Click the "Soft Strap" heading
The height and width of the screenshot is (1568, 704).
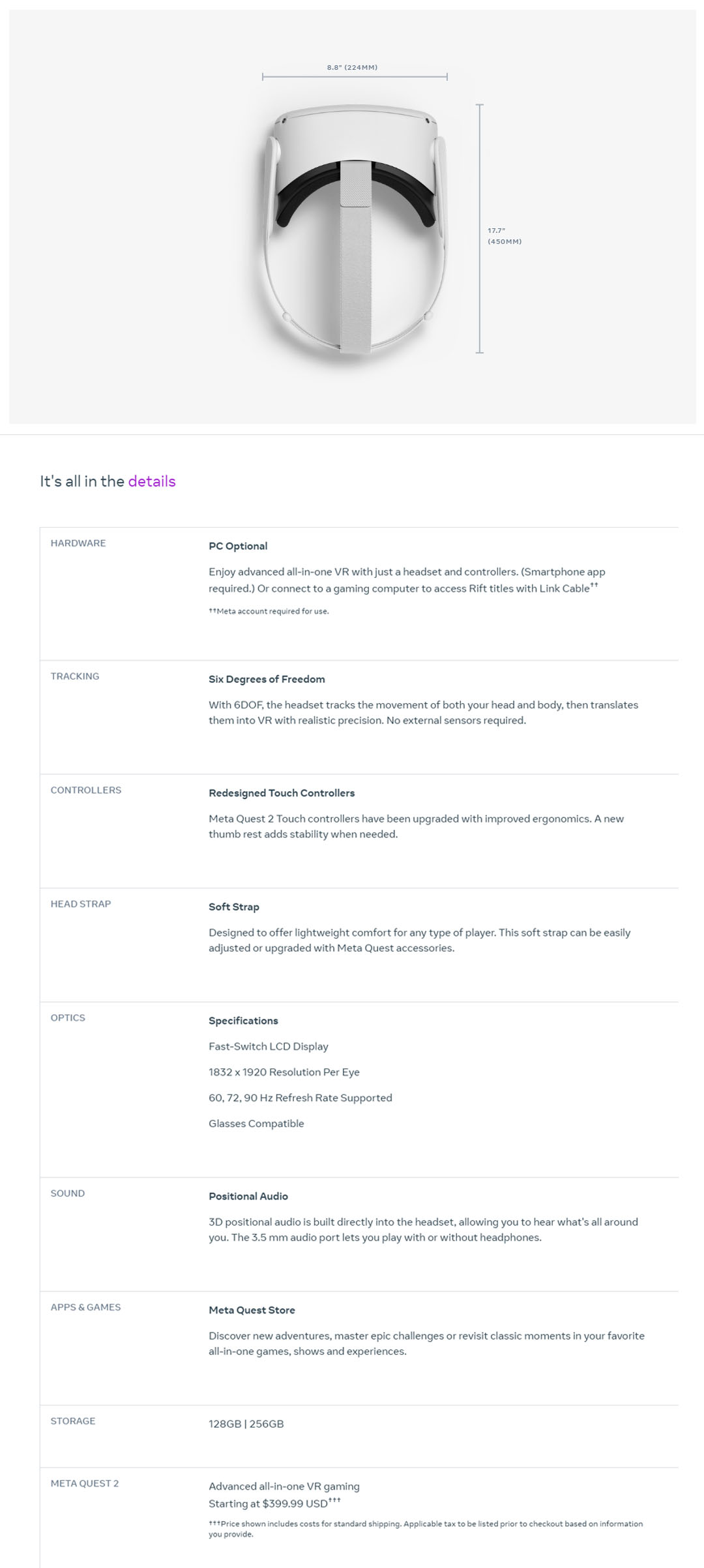tap(234, 907)
